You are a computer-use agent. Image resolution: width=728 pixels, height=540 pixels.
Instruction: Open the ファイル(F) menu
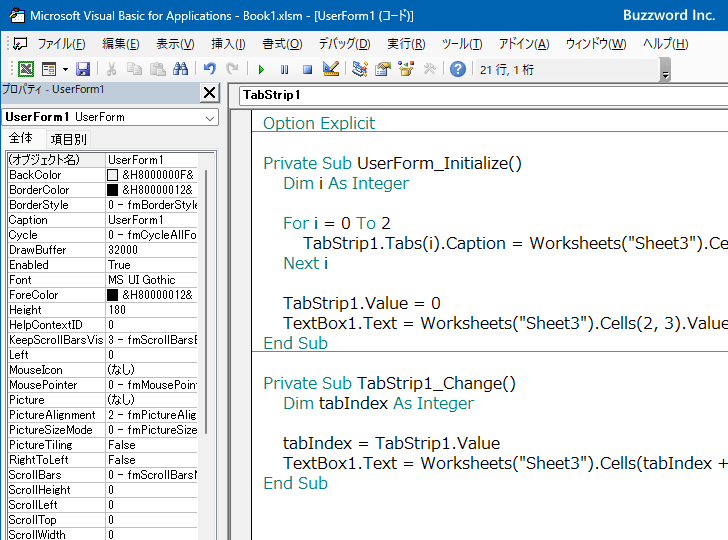(61, 44)
